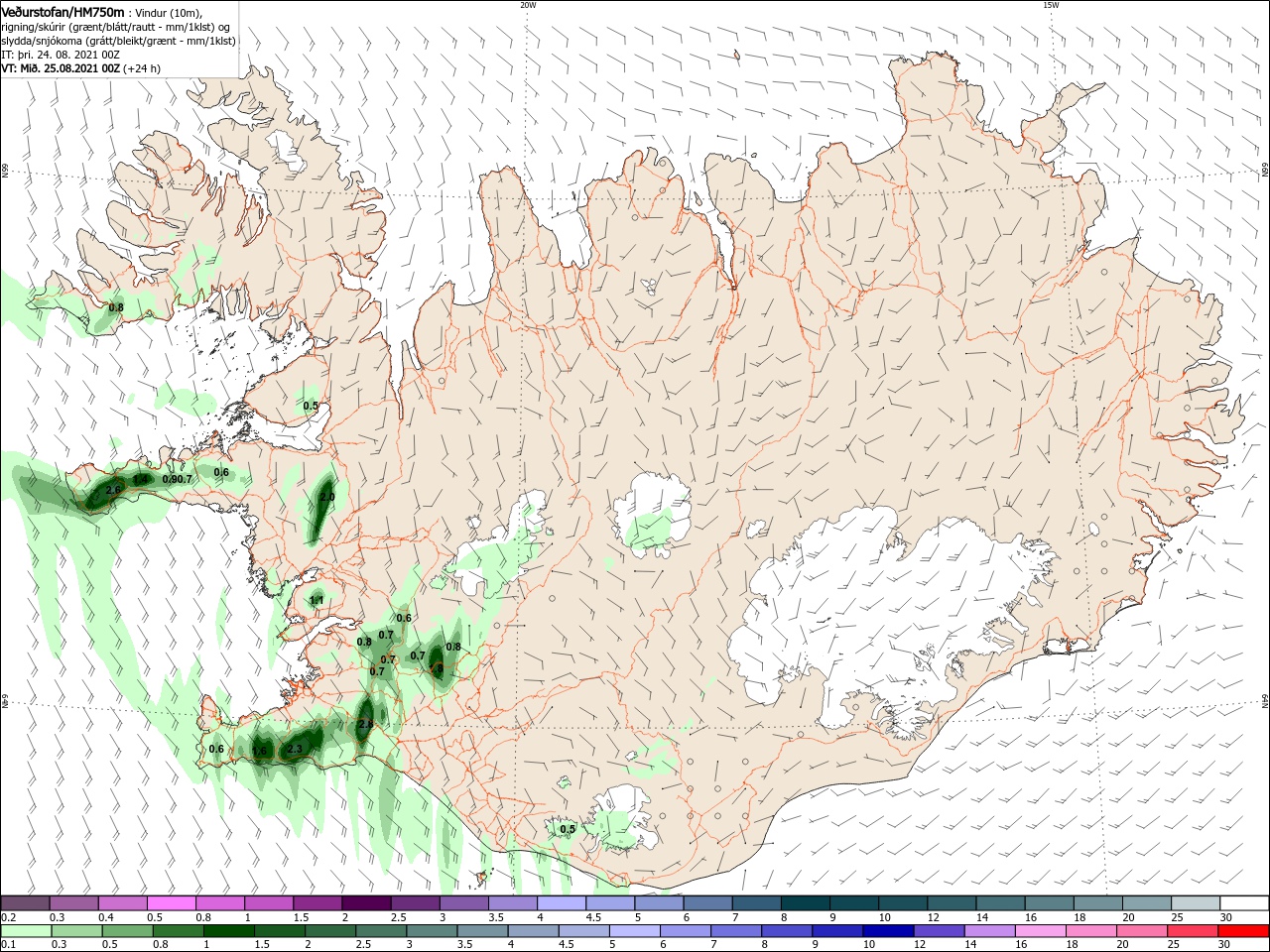
Task: Click the 2.6 precipitation value on Snæfellsnes
Action: [x=113, y=490]
